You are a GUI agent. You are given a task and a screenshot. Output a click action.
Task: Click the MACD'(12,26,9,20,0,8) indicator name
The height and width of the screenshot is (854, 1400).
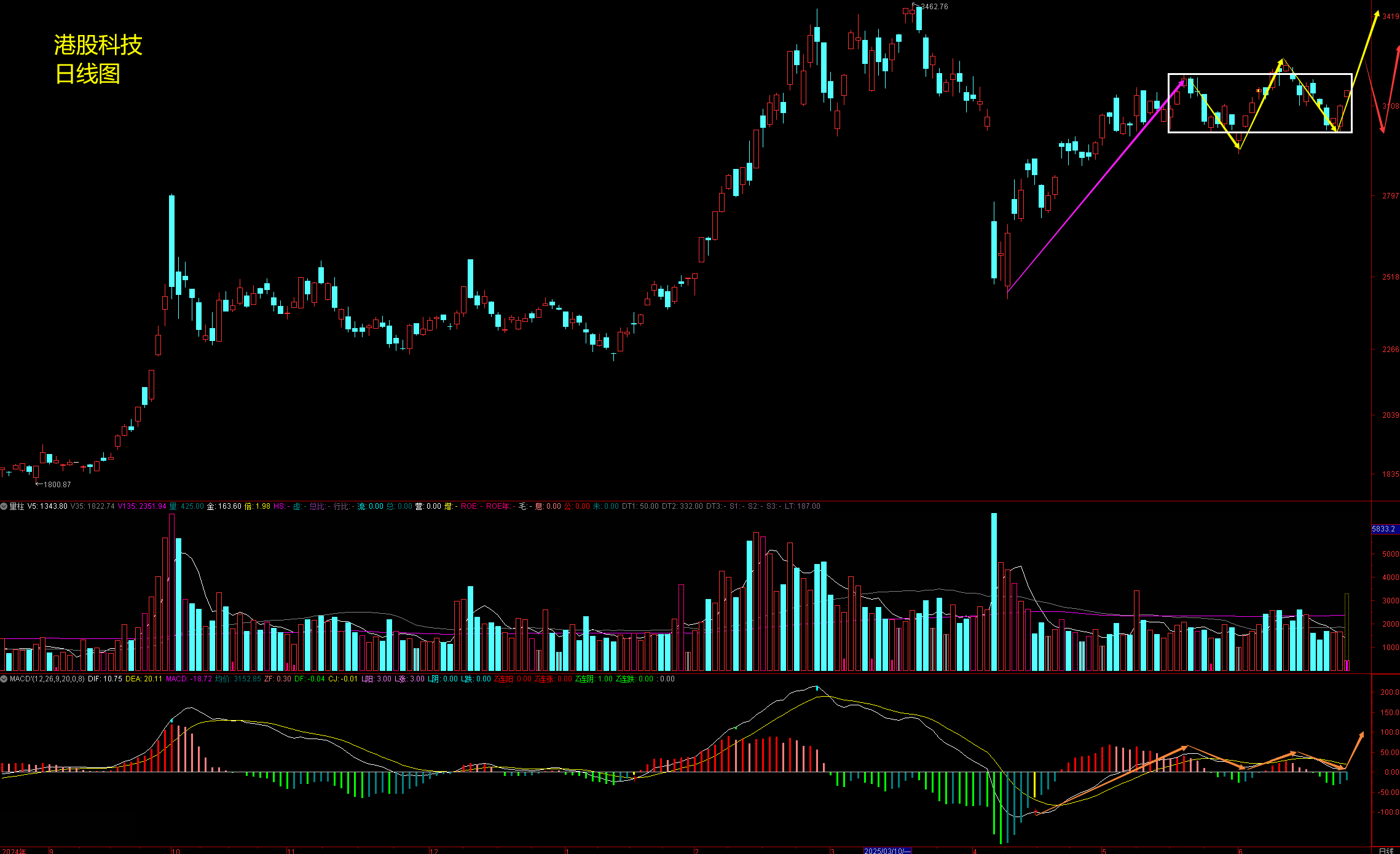click(47, 679)
